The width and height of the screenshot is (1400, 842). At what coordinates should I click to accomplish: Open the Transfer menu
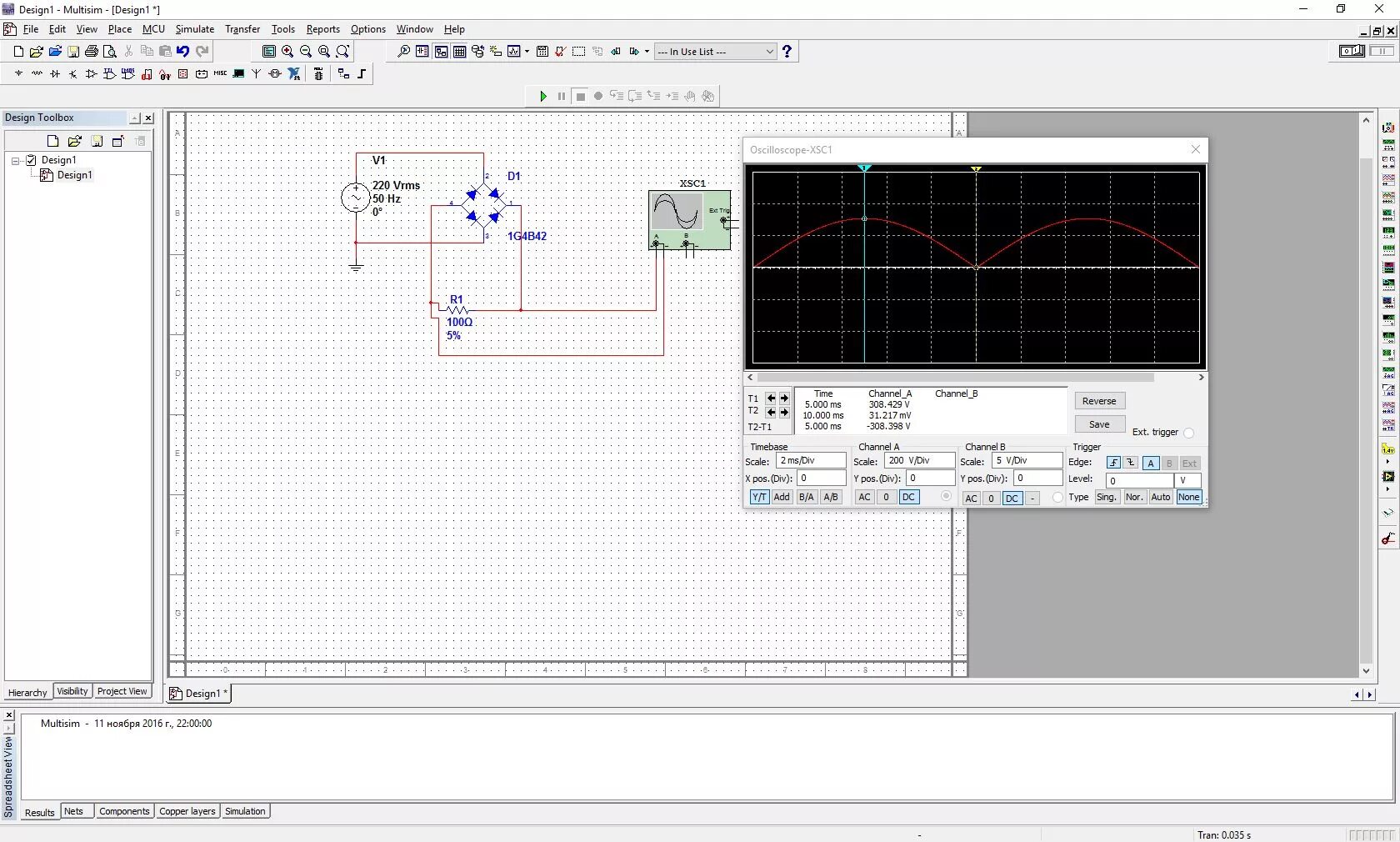click(242, 29)
